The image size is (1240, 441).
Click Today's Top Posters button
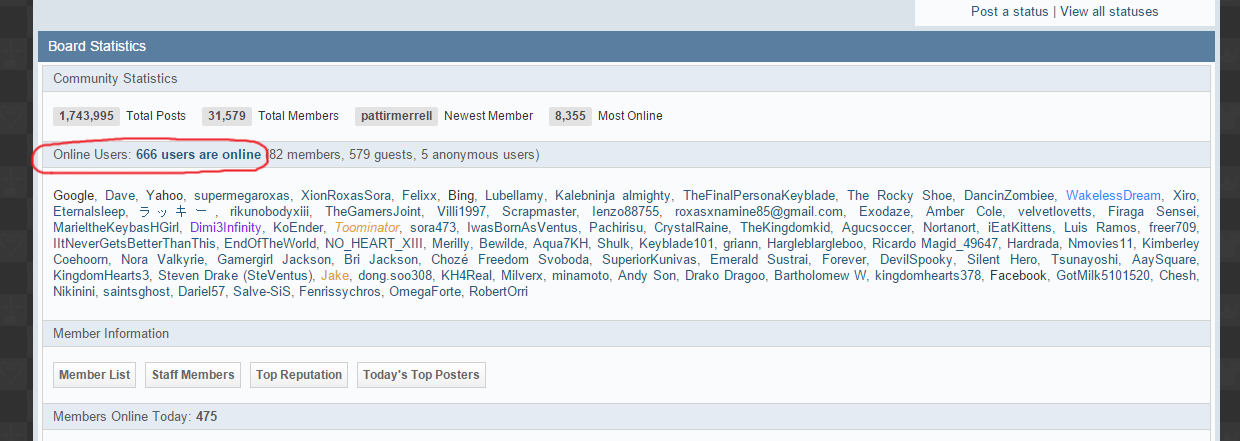[x=421, y=375]
